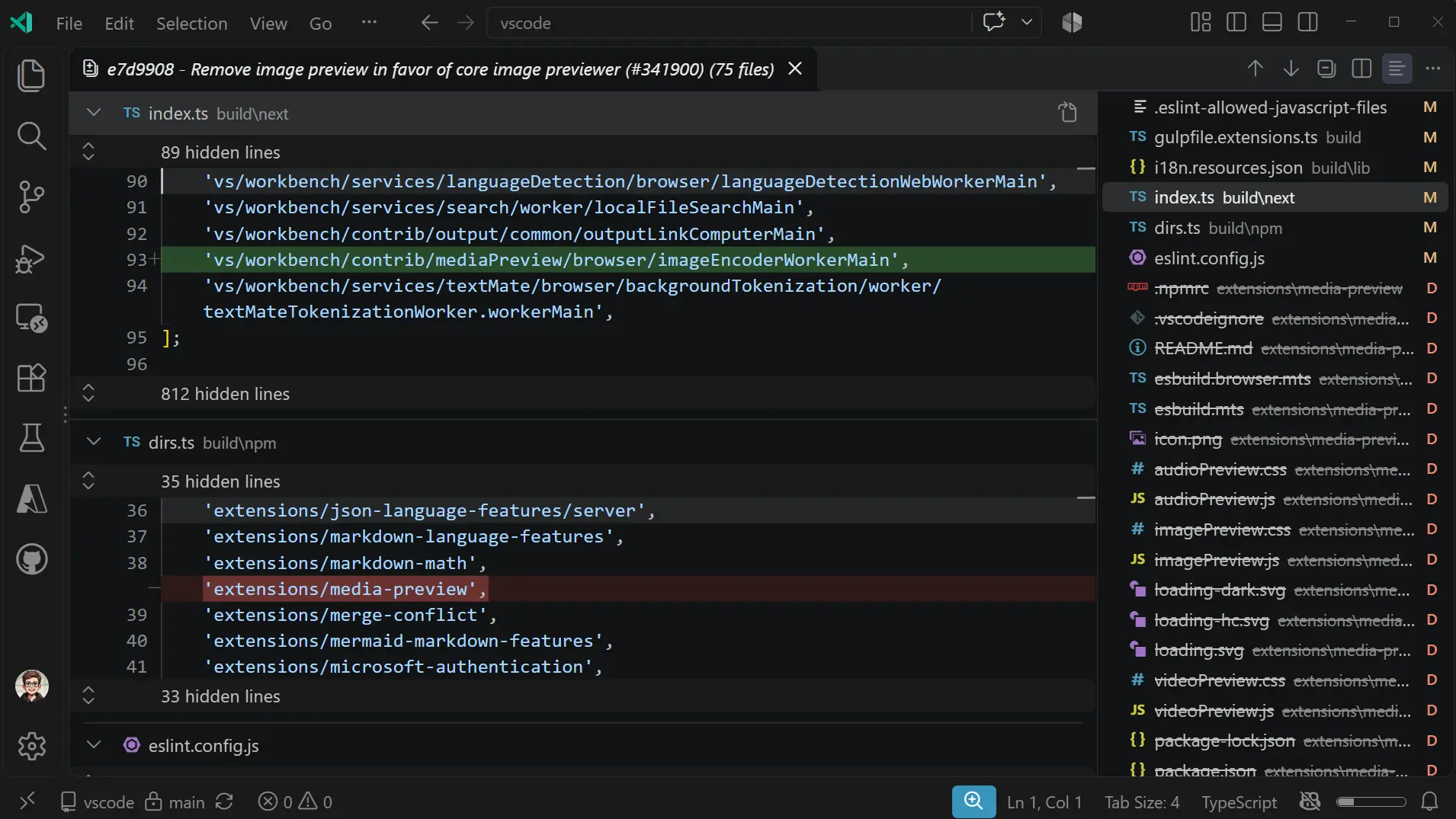Collapse the index.ts diff section
Viewport: 1456px width, 819px height.
94,113
